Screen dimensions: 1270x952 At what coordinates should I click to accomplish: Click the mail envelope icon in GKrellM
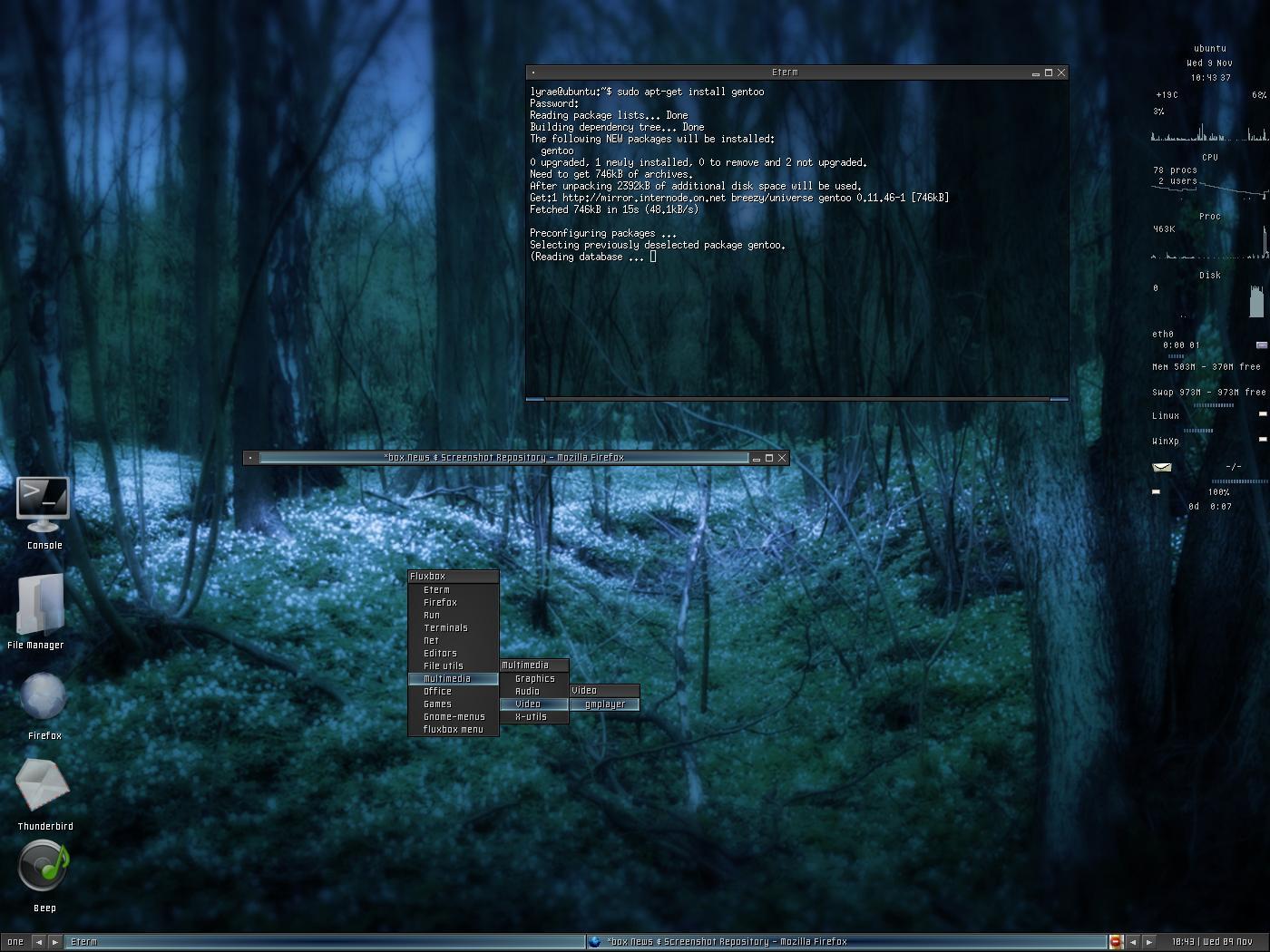pyautogui.click(x=1162, y=468)
